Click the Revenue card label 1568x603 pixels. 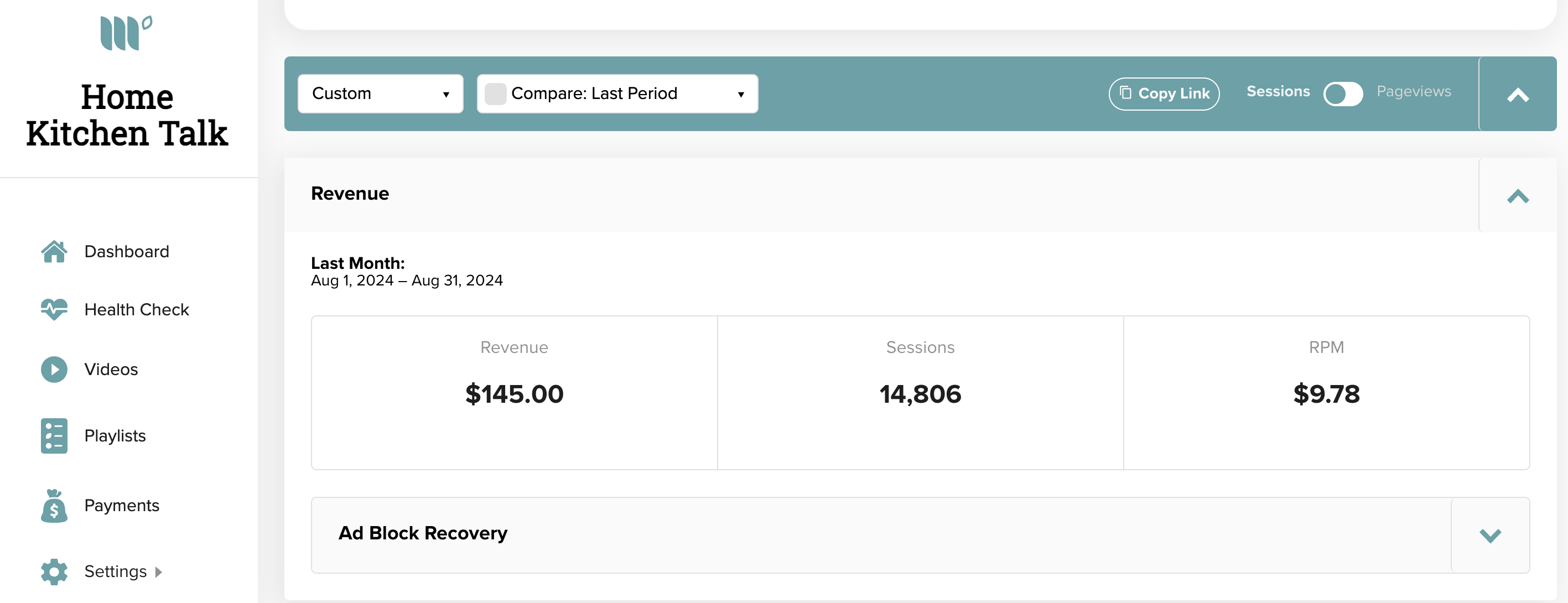(515, 347)
